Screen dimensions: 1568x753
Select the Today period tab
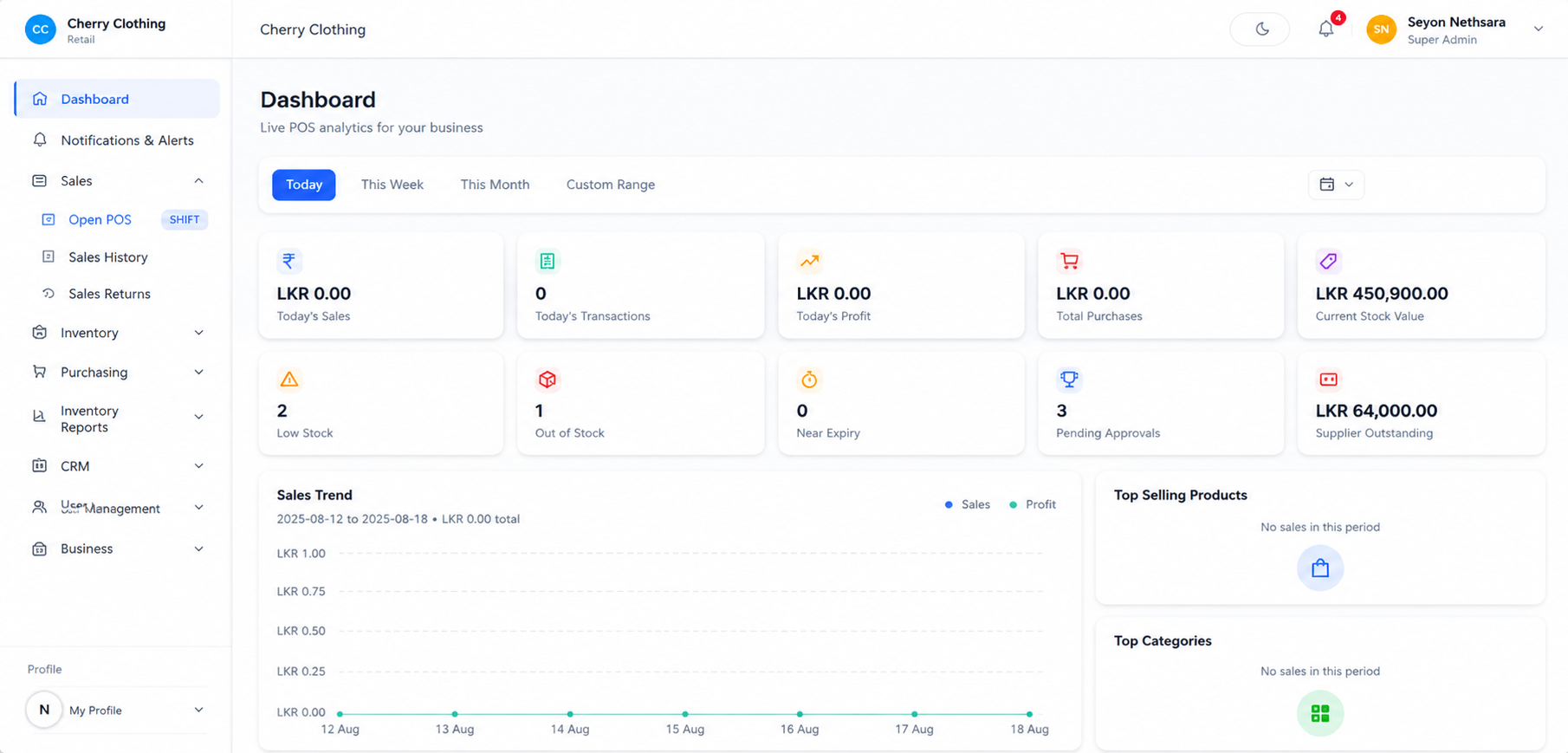(304, 185)
